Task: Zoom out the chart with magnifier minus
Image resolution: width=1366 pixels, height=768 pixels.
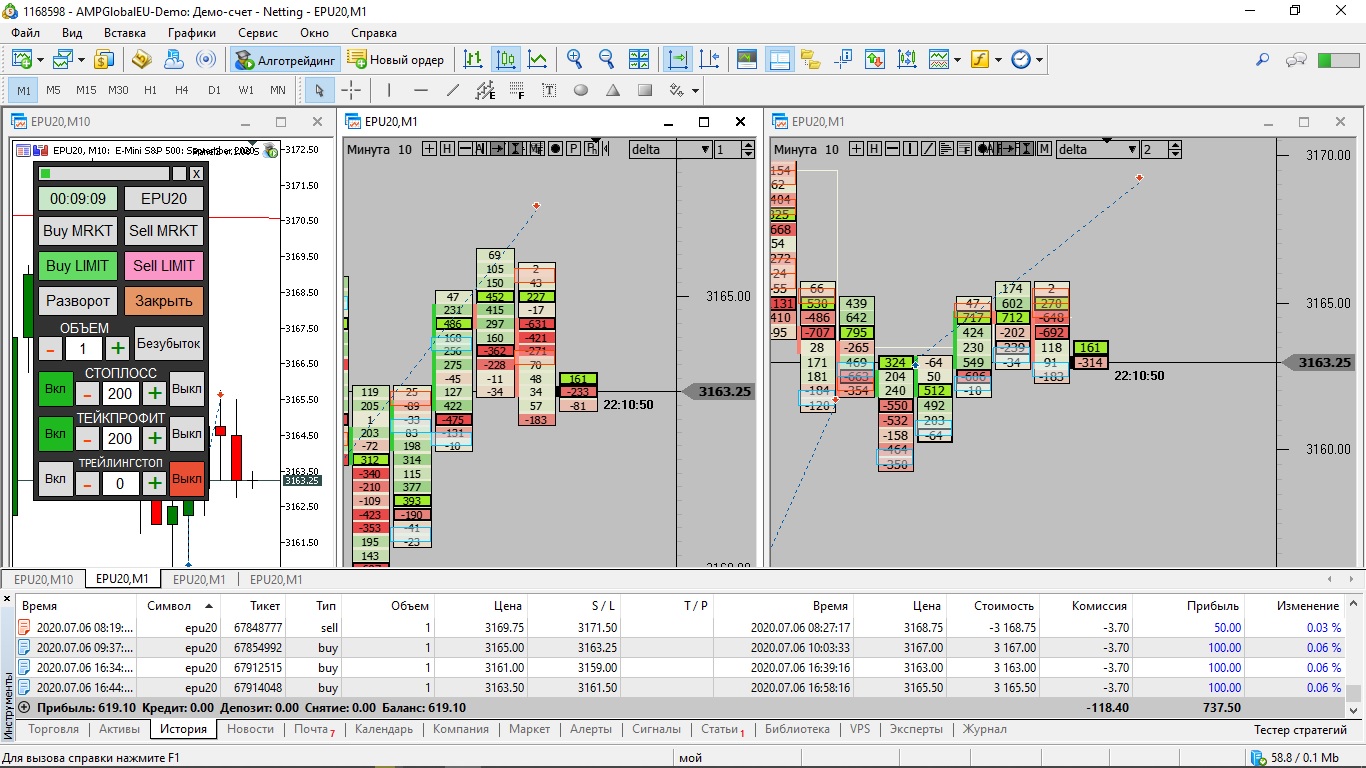Action: tap(606, 59)
